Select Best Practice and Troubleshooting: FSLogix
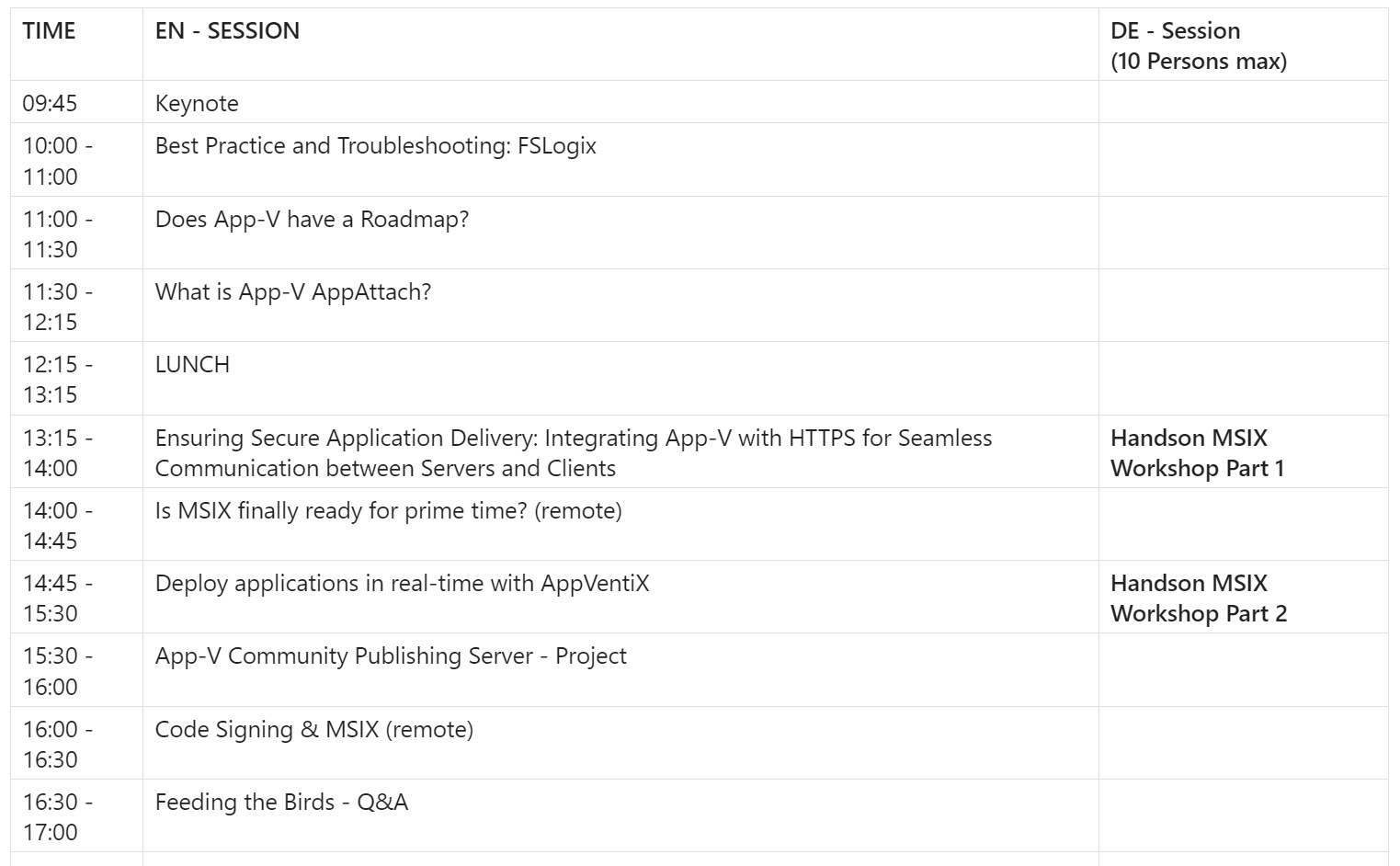This screenshot has width=1400, height=866. 376,146
